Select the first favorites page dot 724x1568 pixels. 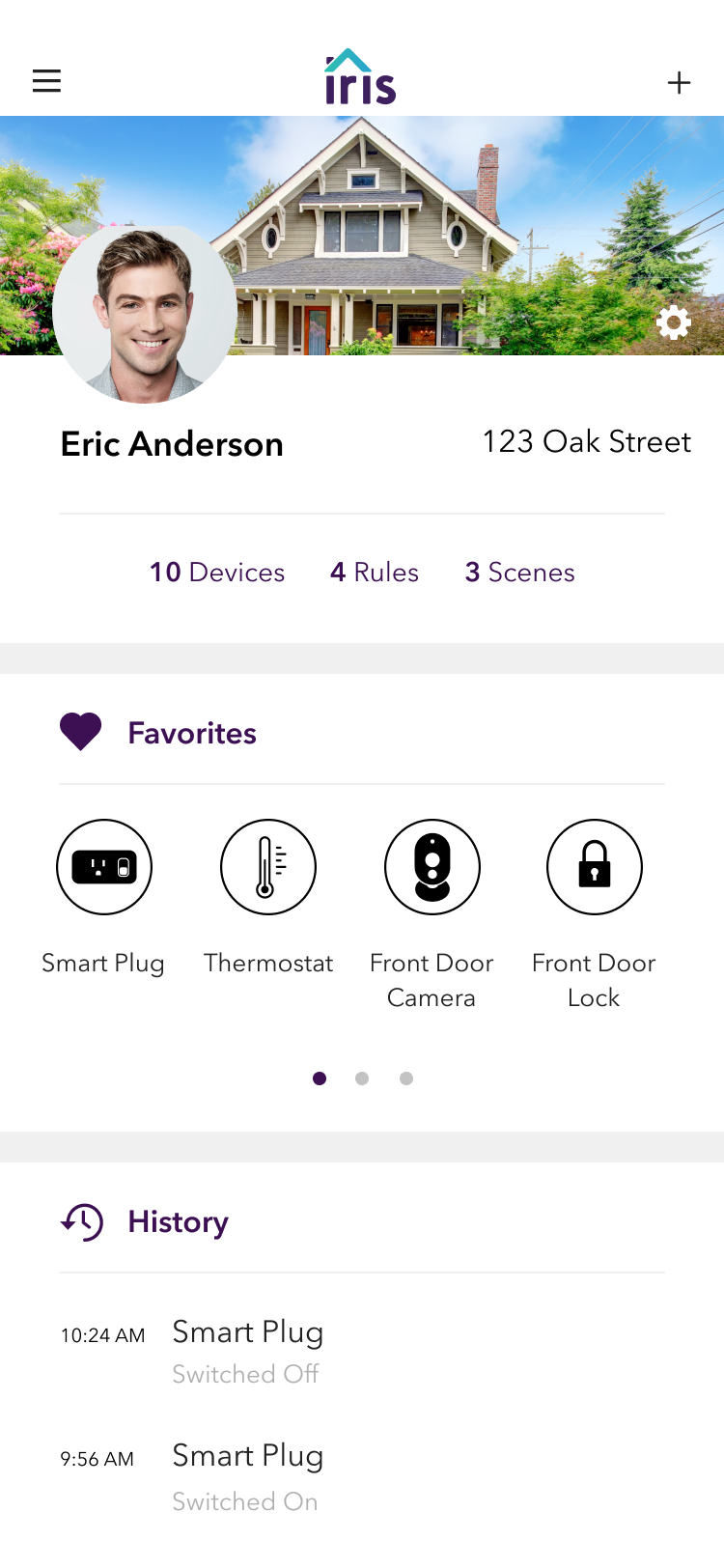[320, 1078]
